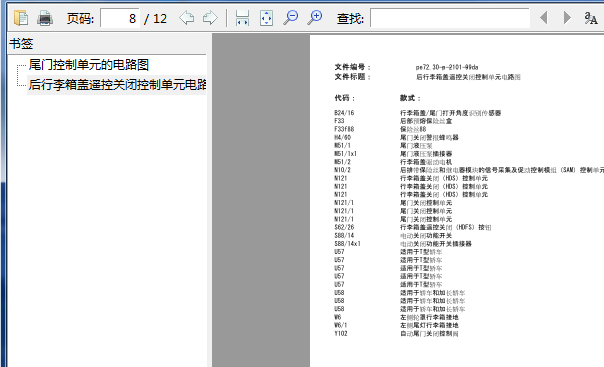Click code S62/26 row
Screen dimensions: 604x367
pyautogui.click(x=344, y=227)
